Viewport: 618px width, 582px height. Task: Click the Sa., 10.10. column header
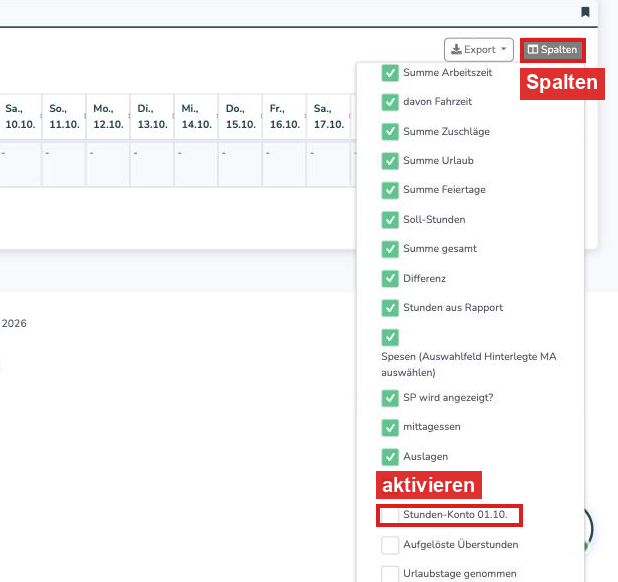pyautogui.click(x=20, y=117)
